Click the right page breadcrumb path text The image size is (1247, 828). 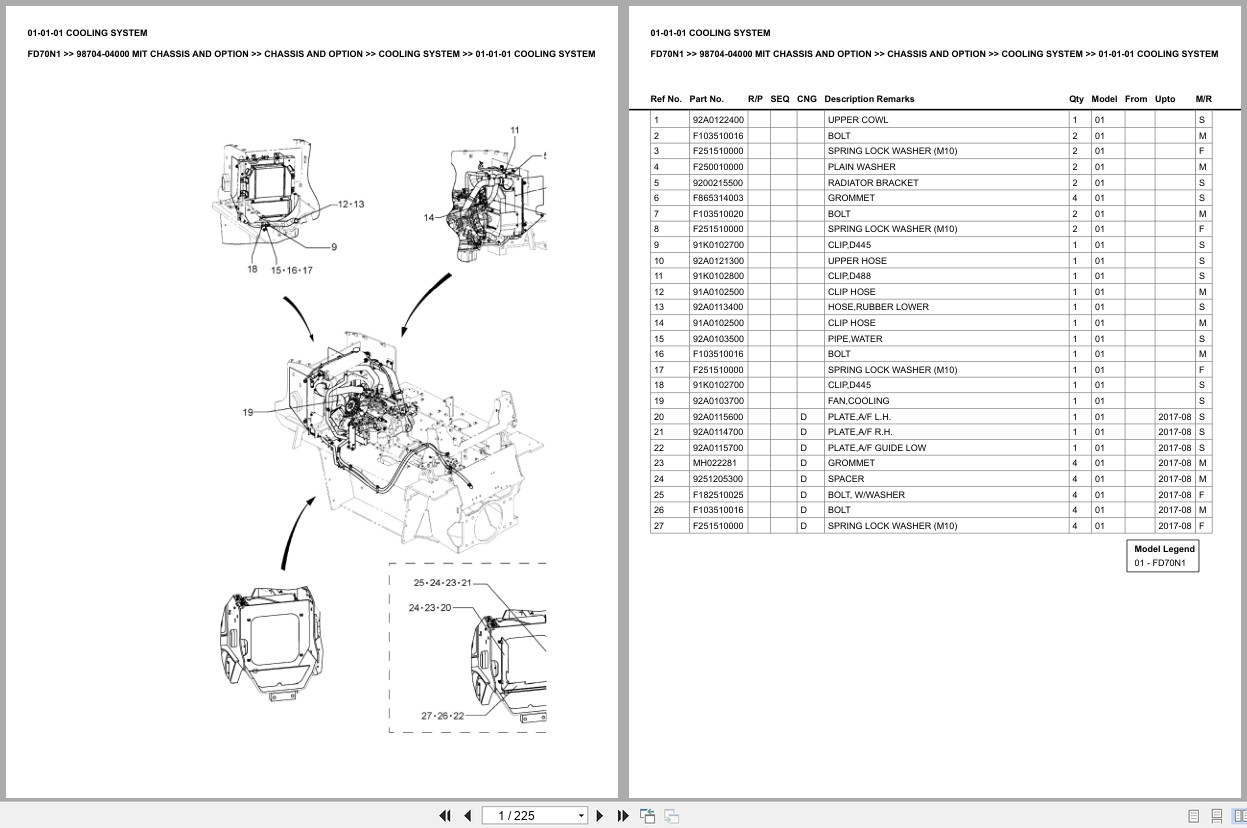(x=934, y=54)
